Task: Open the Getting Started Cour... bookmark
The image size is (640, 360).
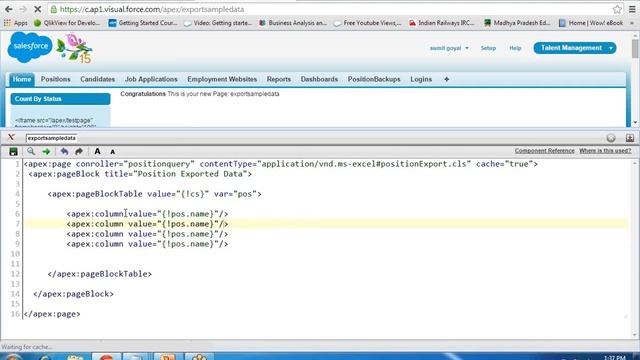Action: pyautogui.click(x=143, y=23)
